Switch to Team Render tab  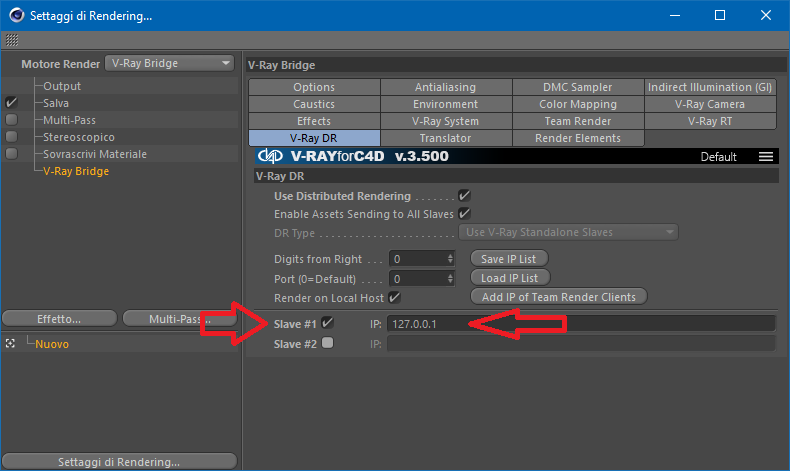click(578, 121)
